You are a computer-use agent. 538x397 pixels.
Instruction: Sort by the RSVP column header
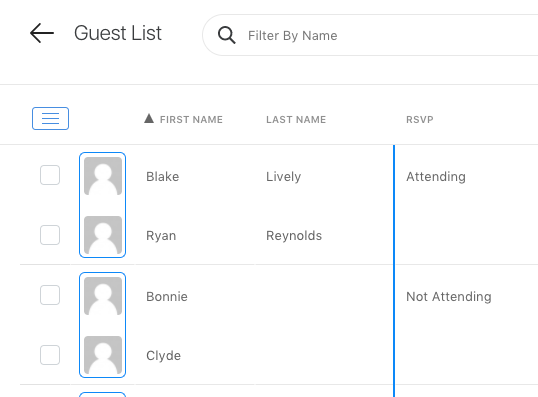pyautogui.click(x=420, y=119)
